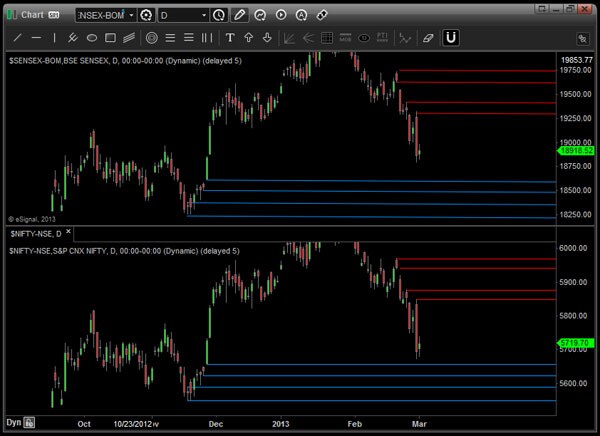Select the vertical line tool
Image resolution: width=600 pixels, height=436 pixels.
coord(54,38)
